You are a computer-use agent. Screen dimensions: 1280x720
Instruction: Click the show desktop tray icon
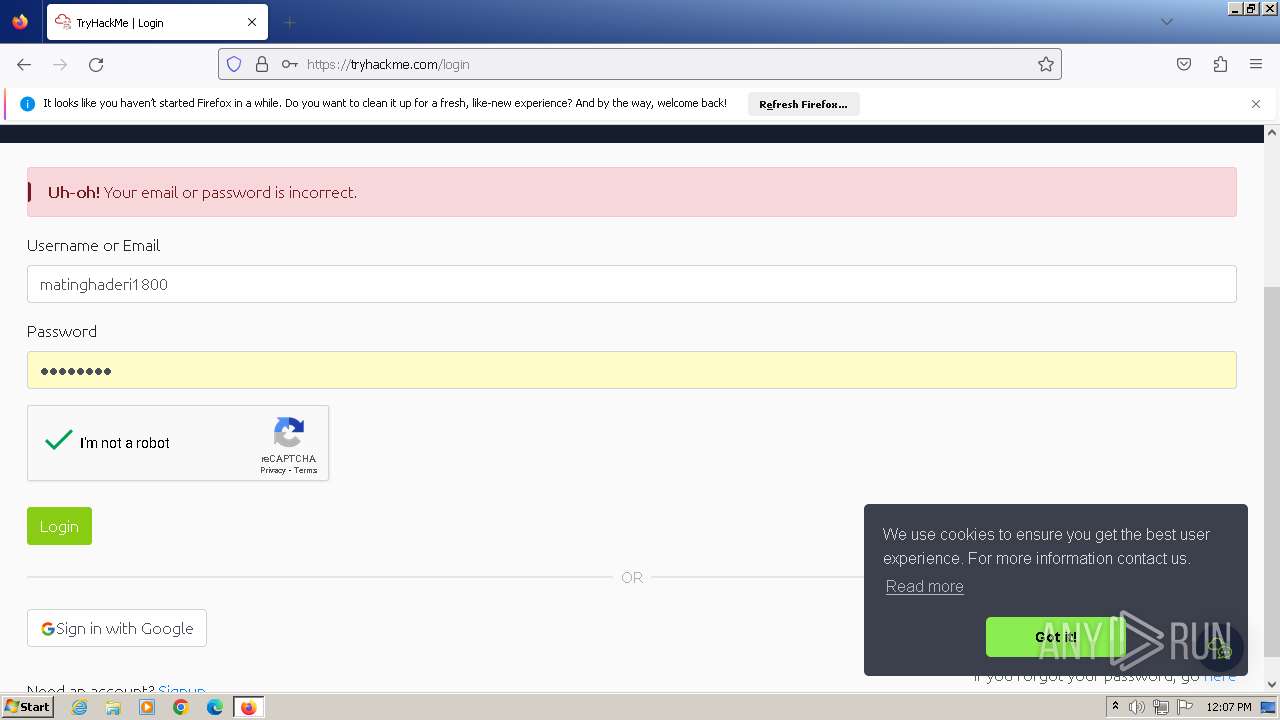coord(1269,707)
